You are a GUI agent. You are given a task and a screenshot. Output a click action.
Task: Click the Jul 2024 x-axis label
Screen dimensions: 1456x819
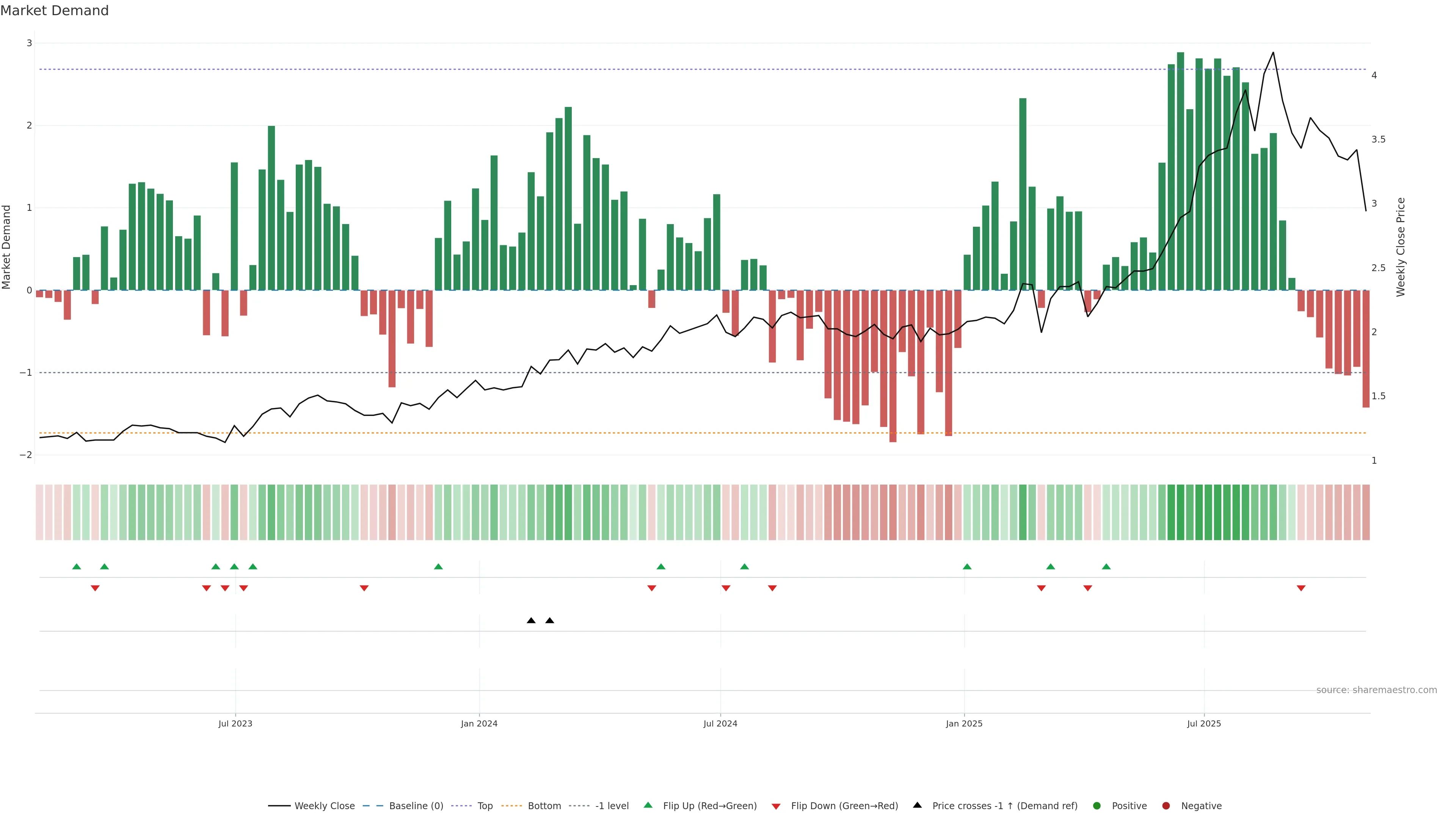click(x=720, y=723)
